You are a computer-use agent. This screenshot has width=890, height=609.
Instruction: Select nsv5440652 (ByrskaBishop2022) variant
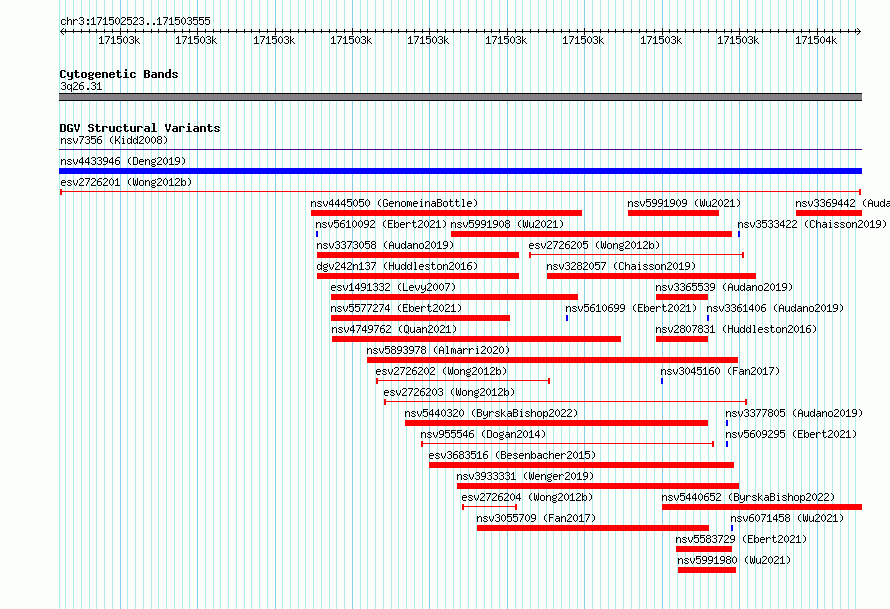[748, 497]
